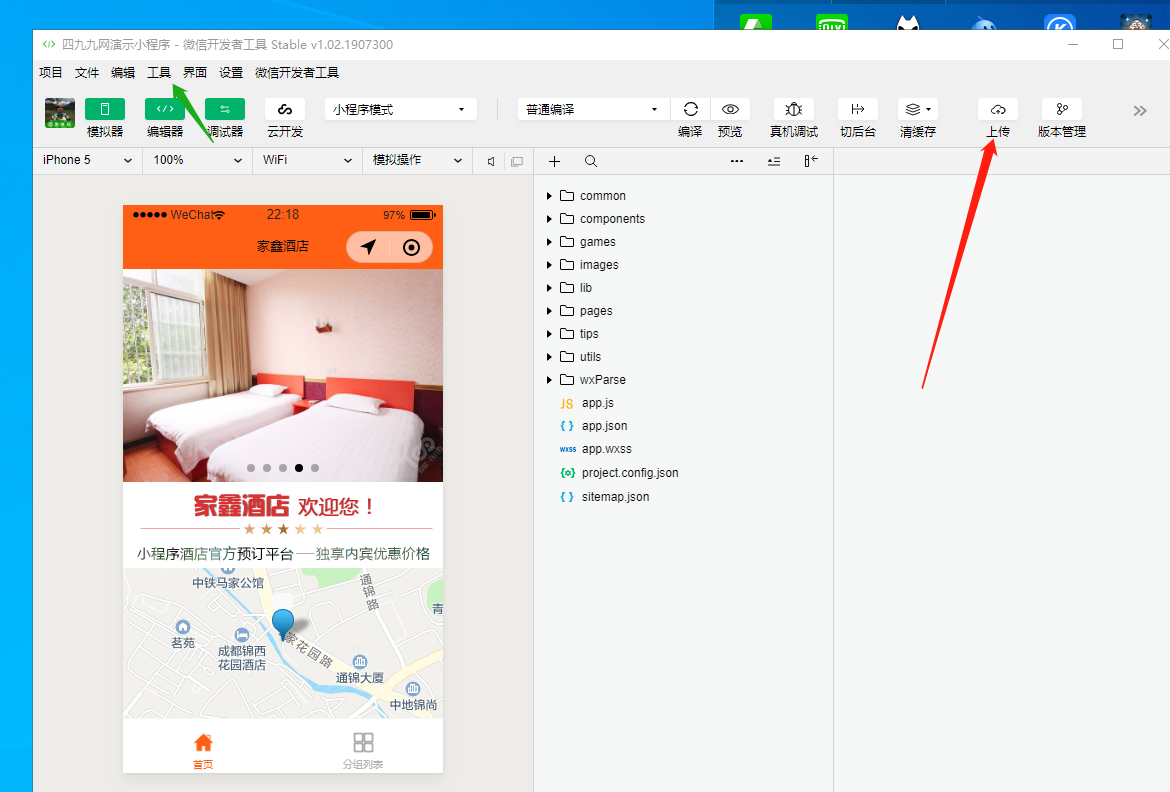Open Version Management (版本管理) icon
This screenshot has width=1170, height=792.
[x=1061, y=109]
